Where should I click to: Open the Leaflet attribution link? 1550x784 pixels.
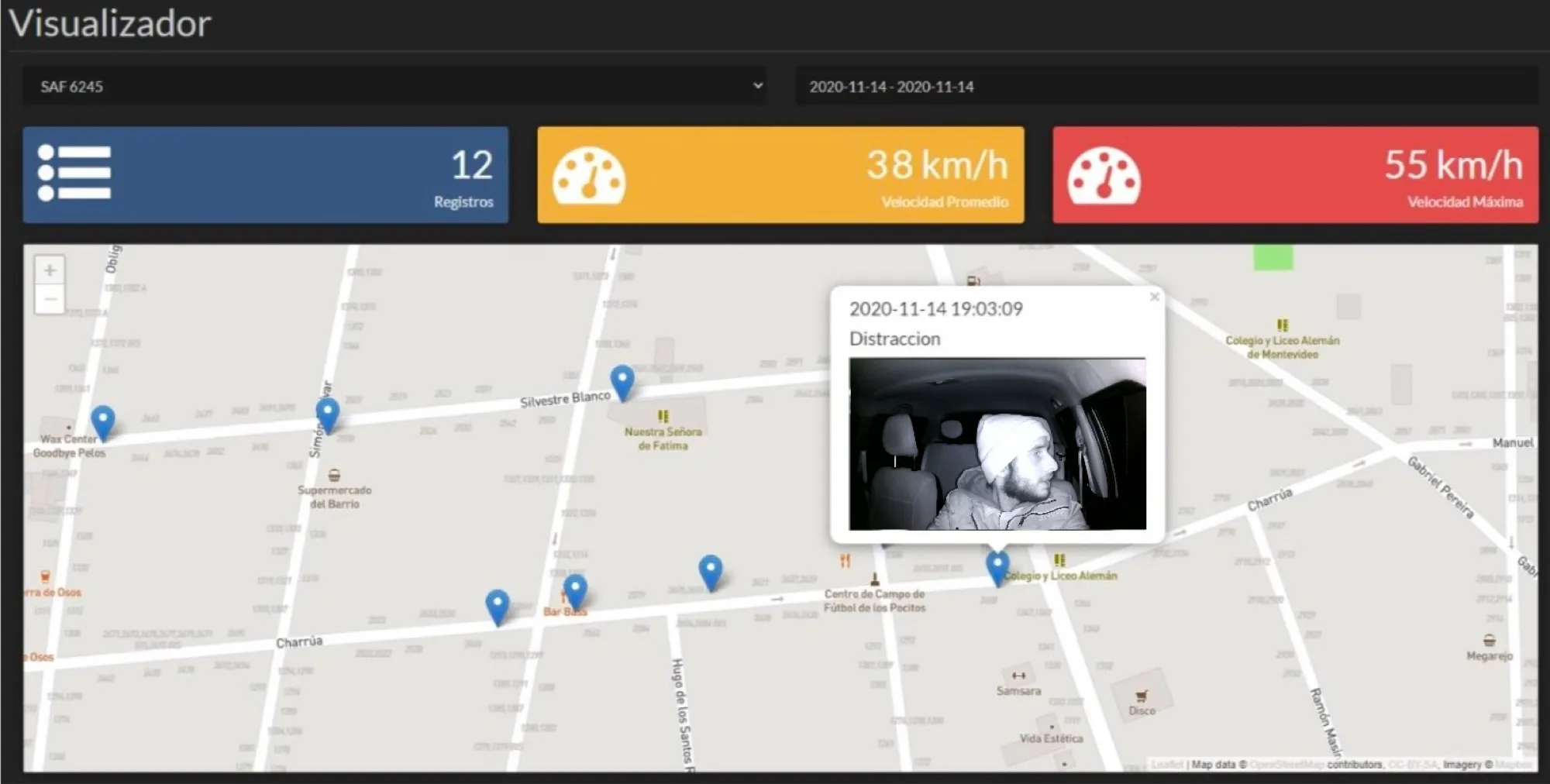pos(1166,765)
